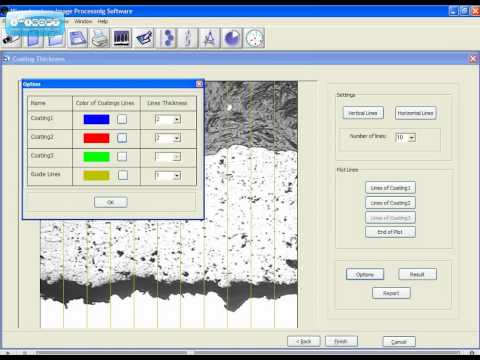Select the image edit pen toolbar icon
Screen dimensions: 480x360
(144, 38)
